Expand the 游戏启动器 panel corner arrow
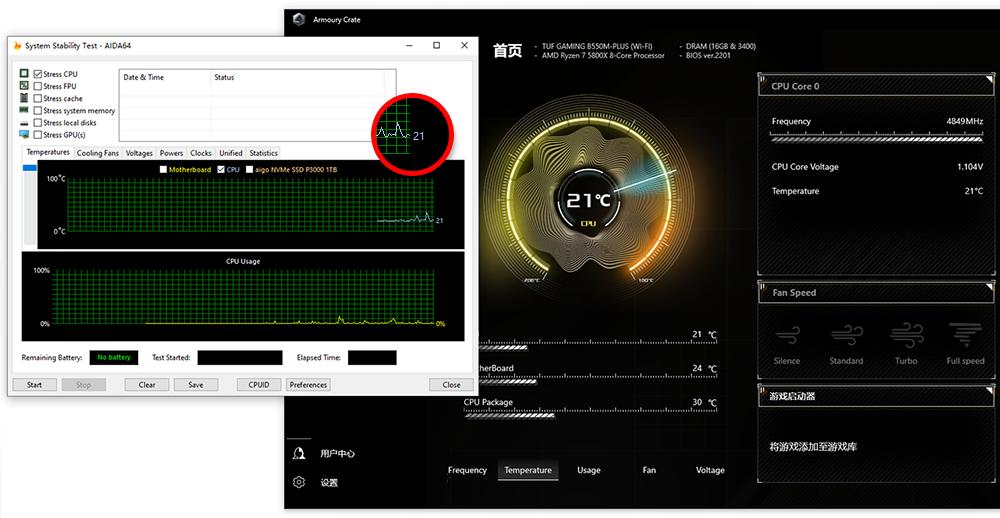Screen dimensions: 1000x518 (x=989, y=388)
